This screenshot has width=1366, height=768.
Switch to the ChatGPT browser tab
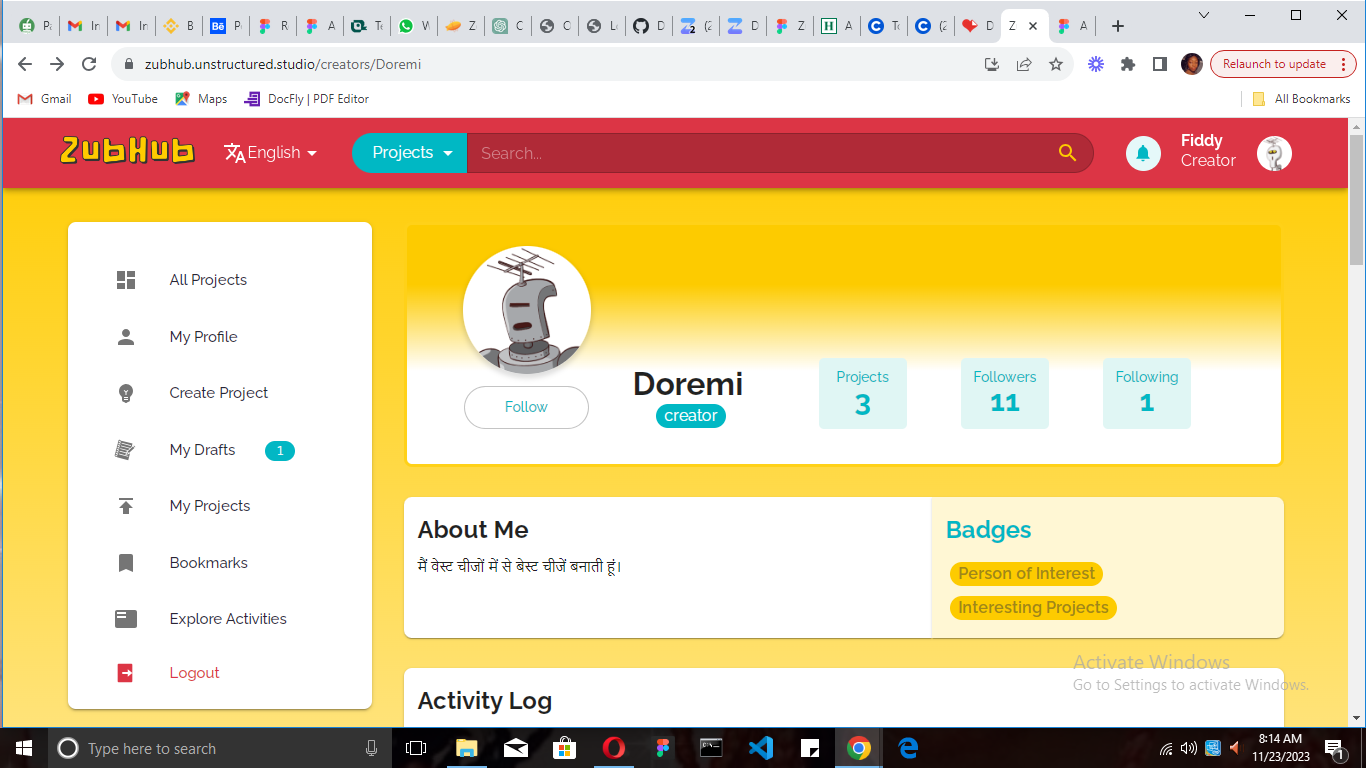507,27
